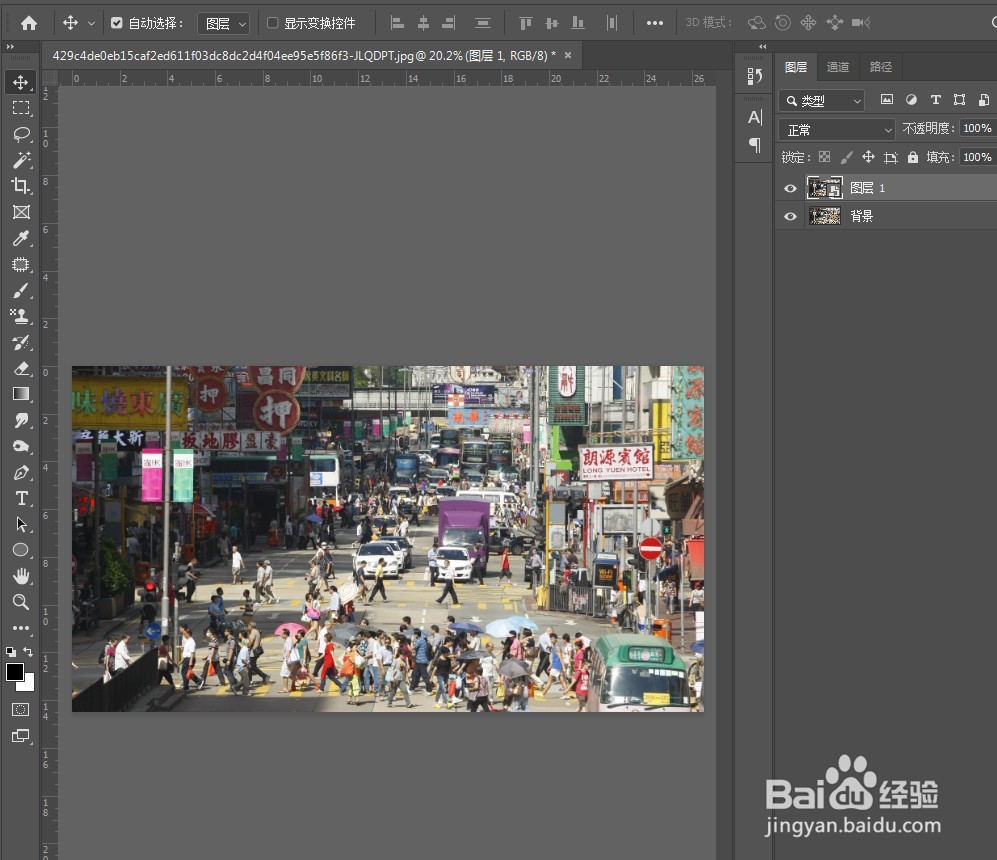The image size is (997, 860).
Task: Open the Character panel icon
Action: tap(754, 118)
